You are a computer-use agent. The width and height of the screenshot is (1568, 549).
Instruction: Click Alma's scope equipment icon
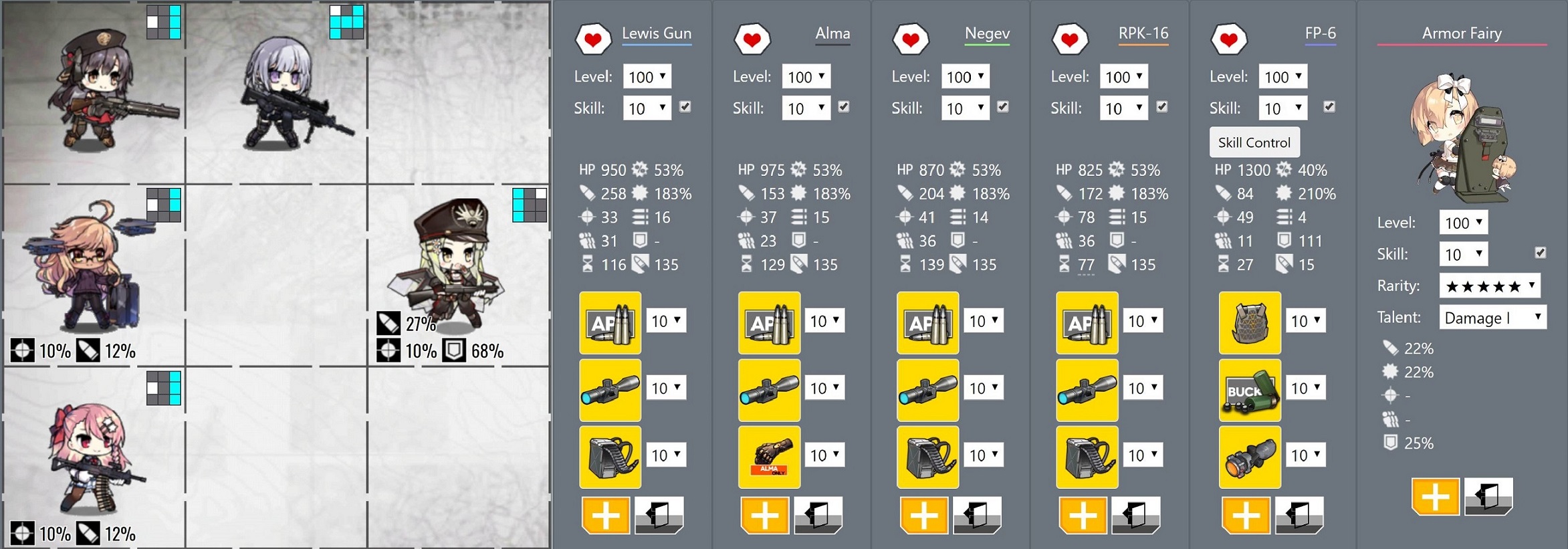[x=769, y=390]
